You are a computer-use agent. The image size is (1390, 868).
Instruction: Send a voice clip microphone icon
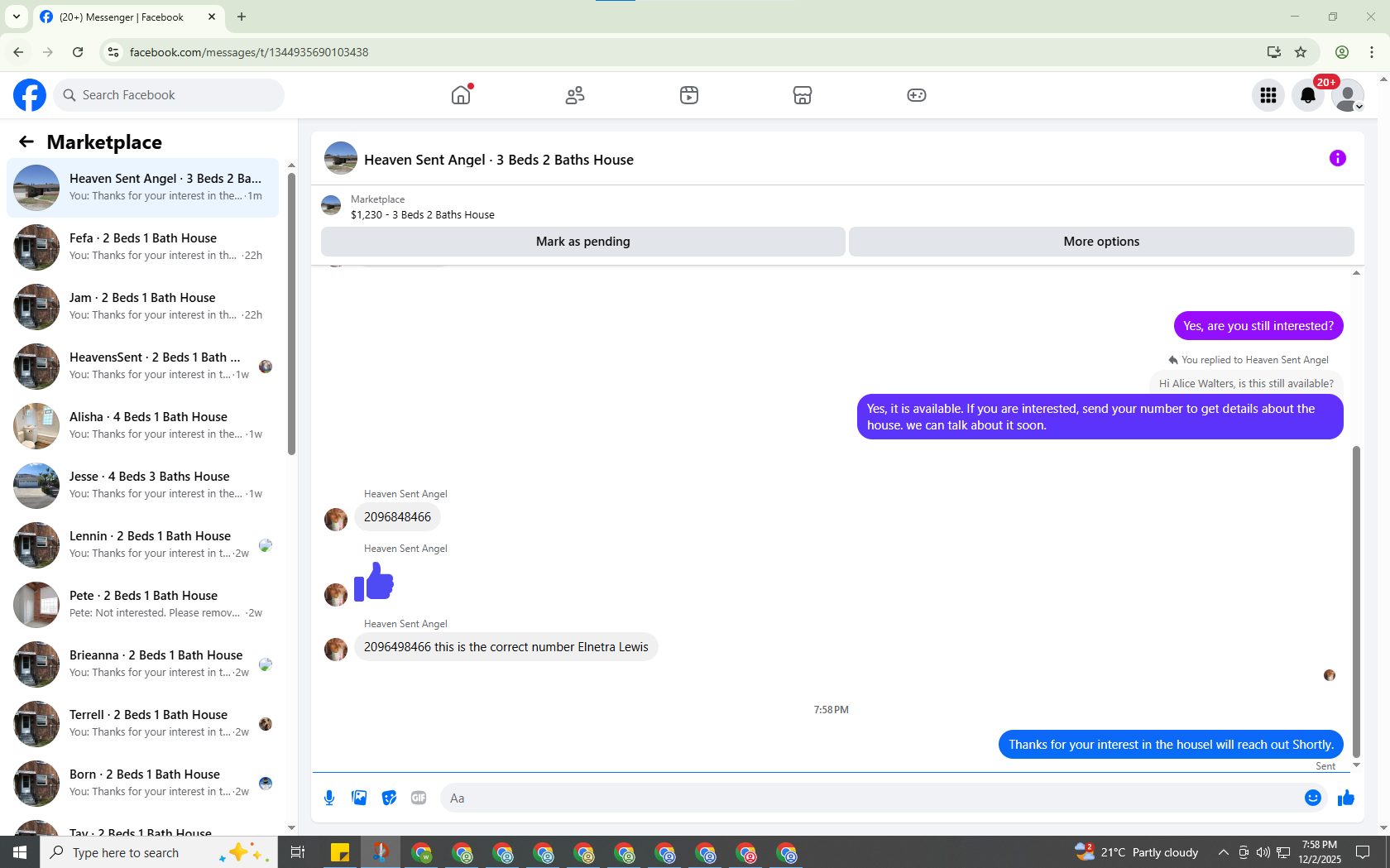[x=329, y=798]
